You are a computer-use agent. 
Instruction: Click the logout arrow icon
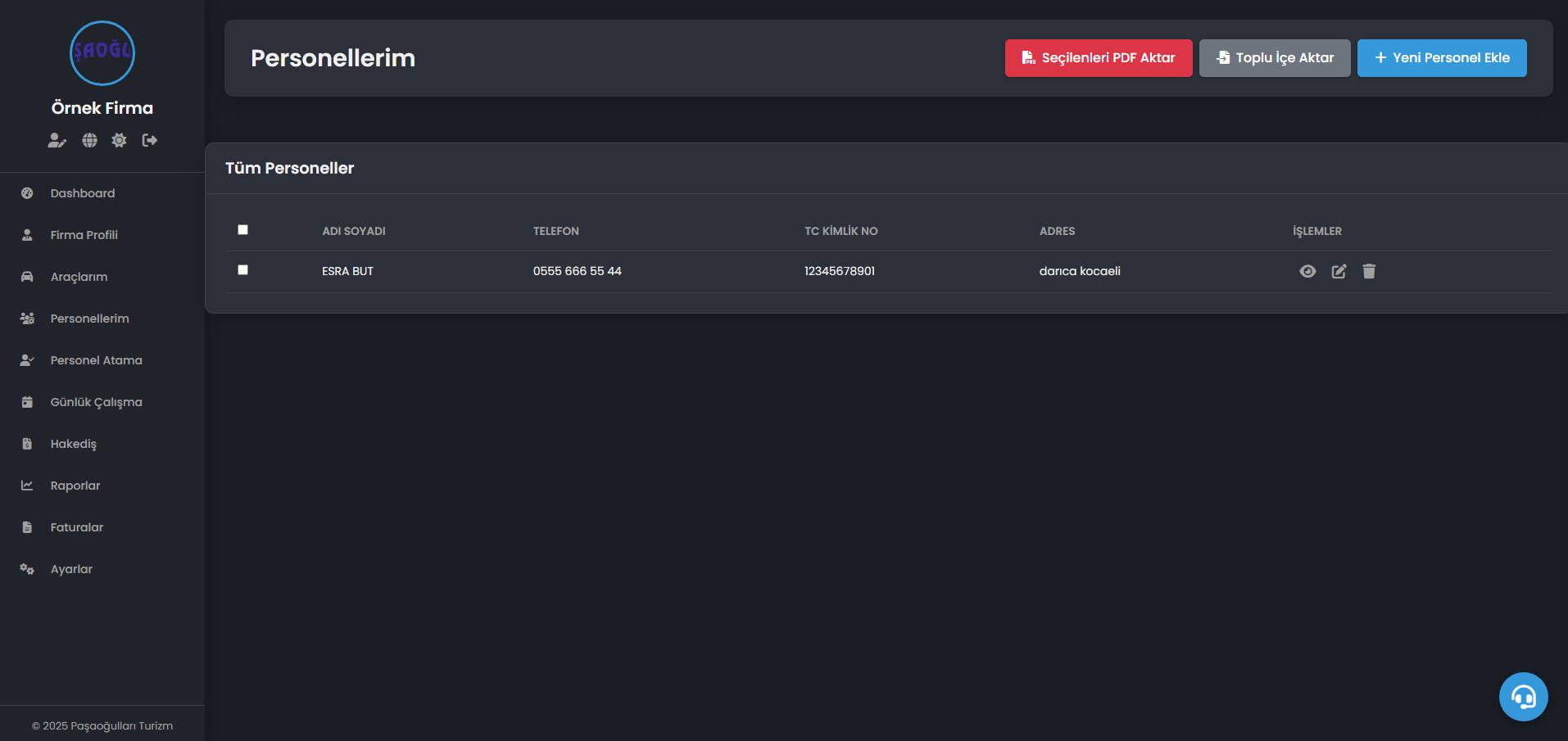pos(149,141)
